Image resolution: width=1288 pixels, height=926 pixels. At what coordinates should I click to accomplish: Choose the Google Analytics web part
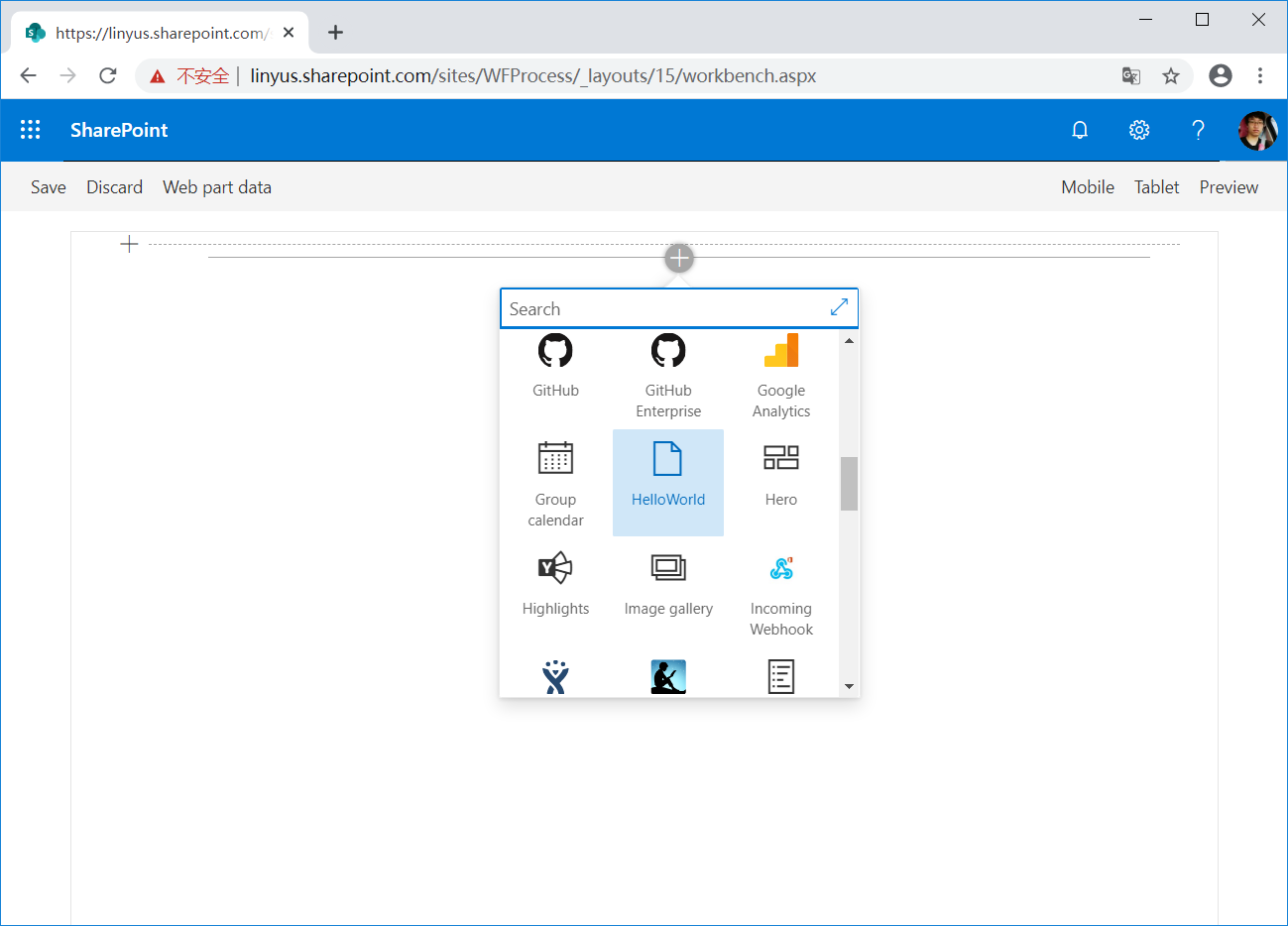pos(781,376)
